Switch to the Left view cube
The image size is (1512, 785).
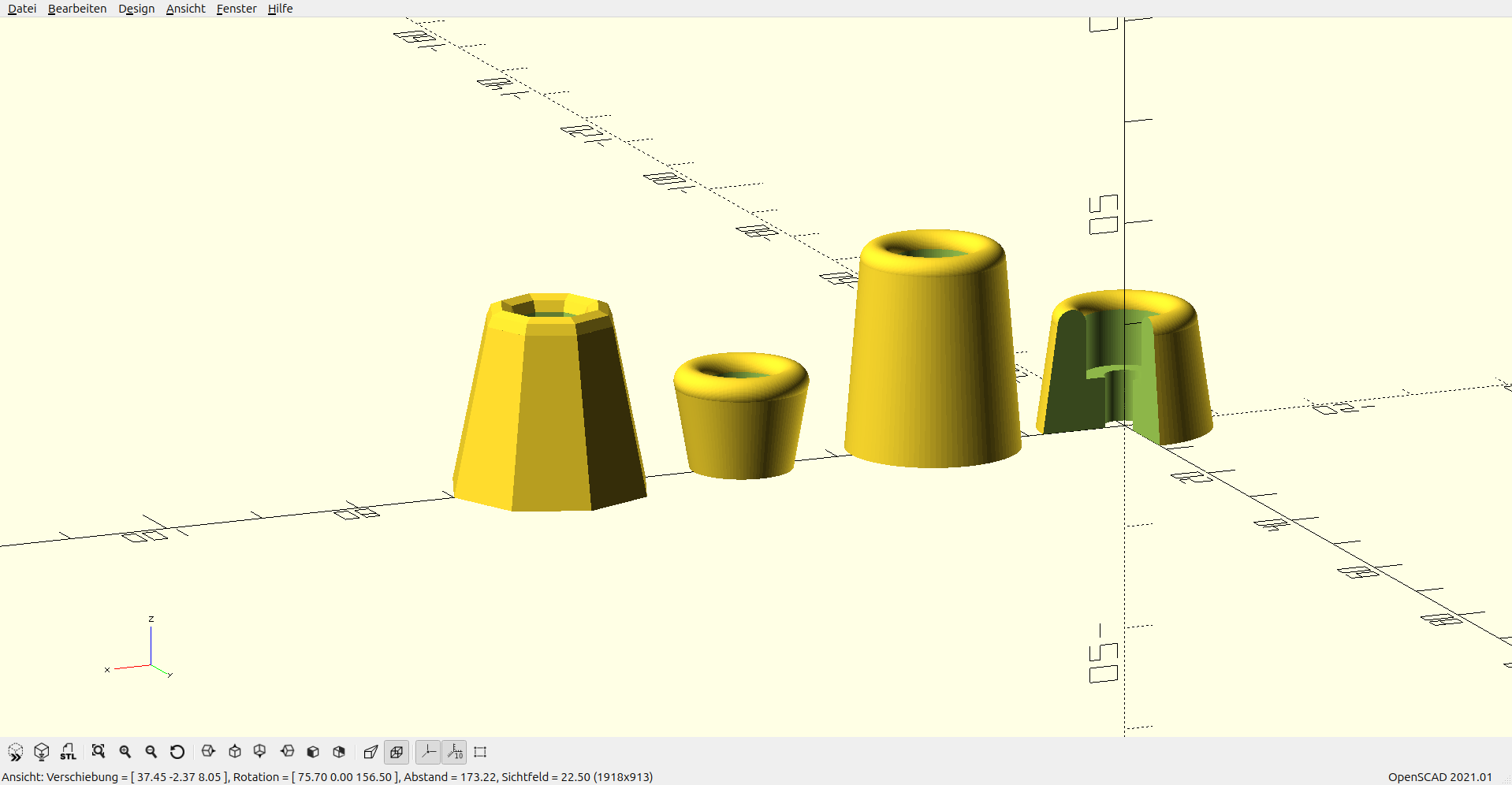[x=287, y=752]
